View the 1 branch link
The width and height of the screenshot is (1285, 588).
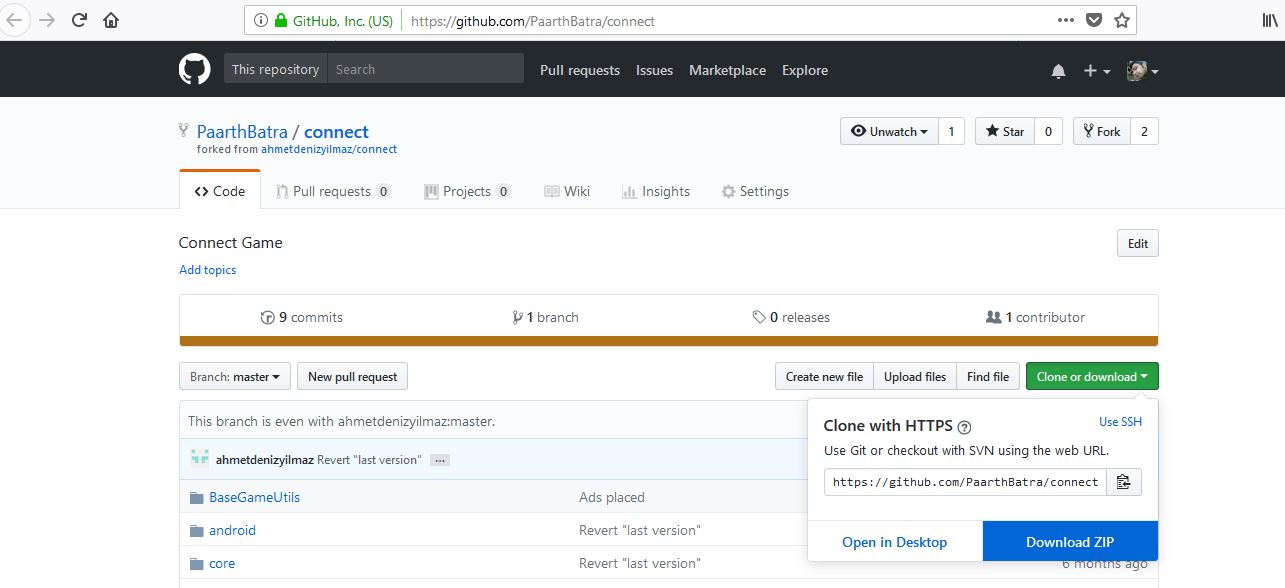tap(545, 317)
